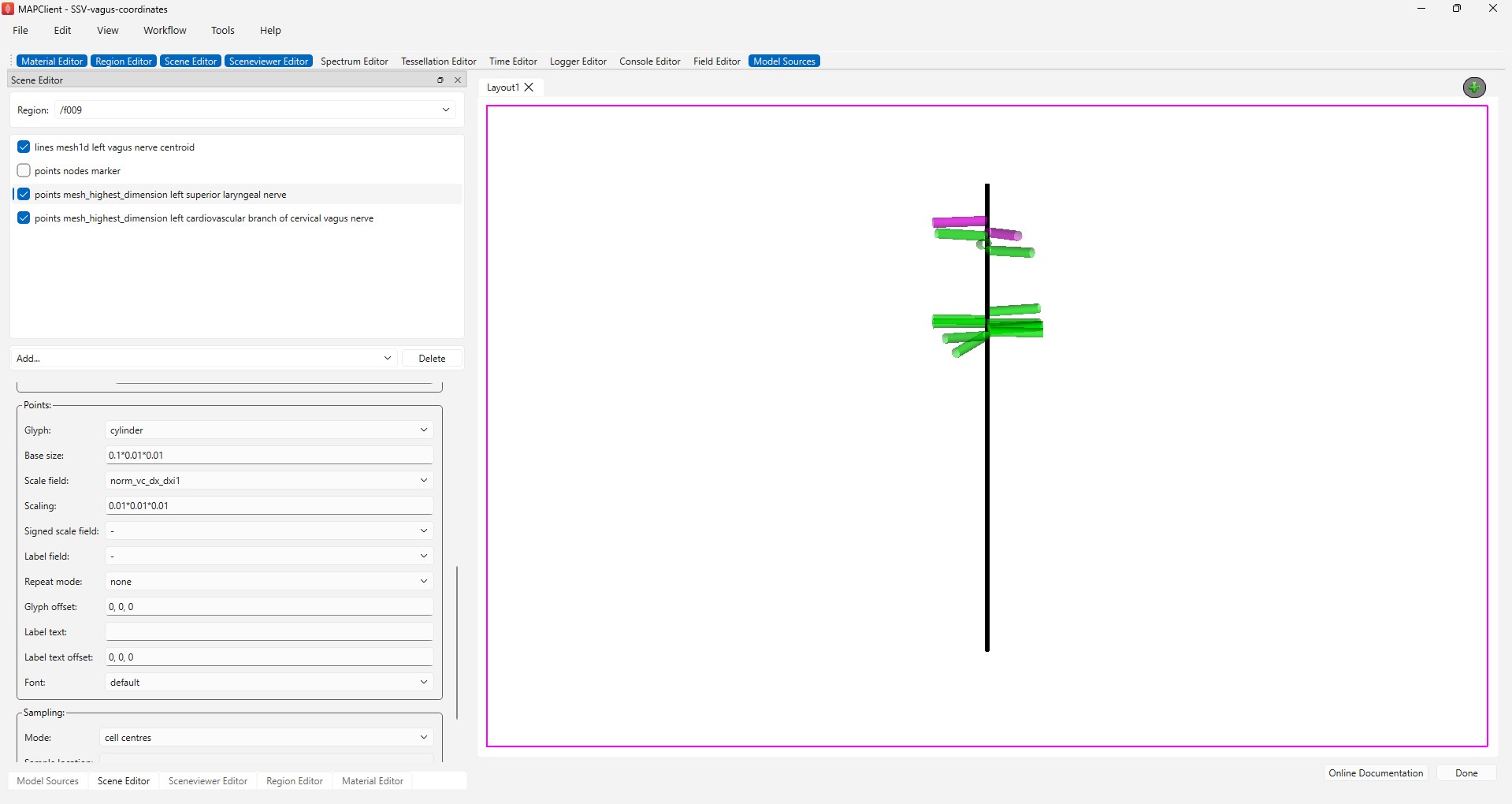Screen dimensions: 1512x804
Task: Toggle lines mesh1d left vagus nerve centroid checkbox
Action: coord(24,147)
